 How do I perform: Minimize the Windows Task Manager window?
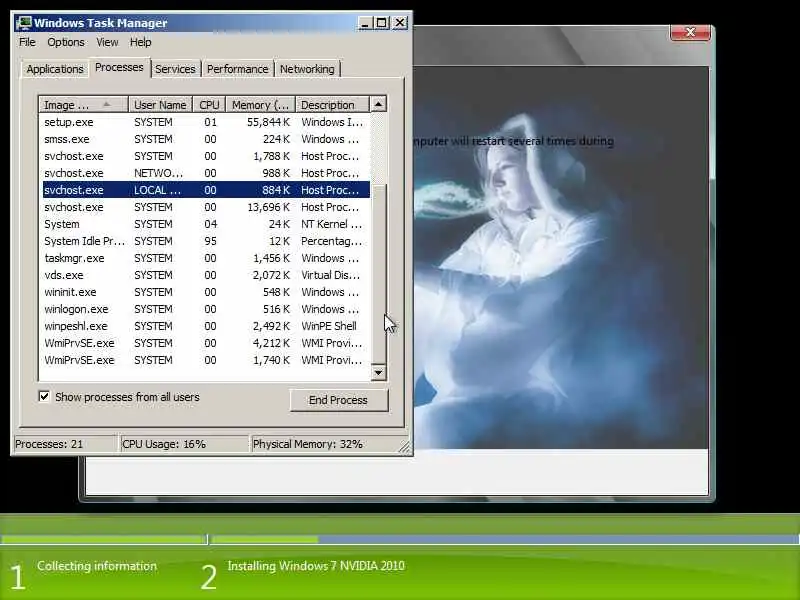click(x=365, y=23)
